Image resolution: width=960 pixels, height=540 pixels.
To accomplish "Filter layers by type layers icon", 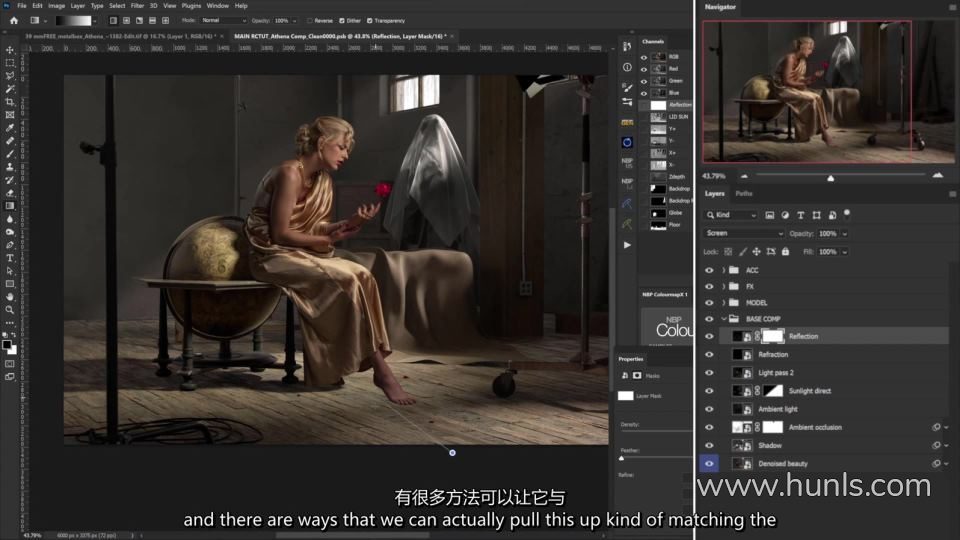I will click(x=801, y=215).
